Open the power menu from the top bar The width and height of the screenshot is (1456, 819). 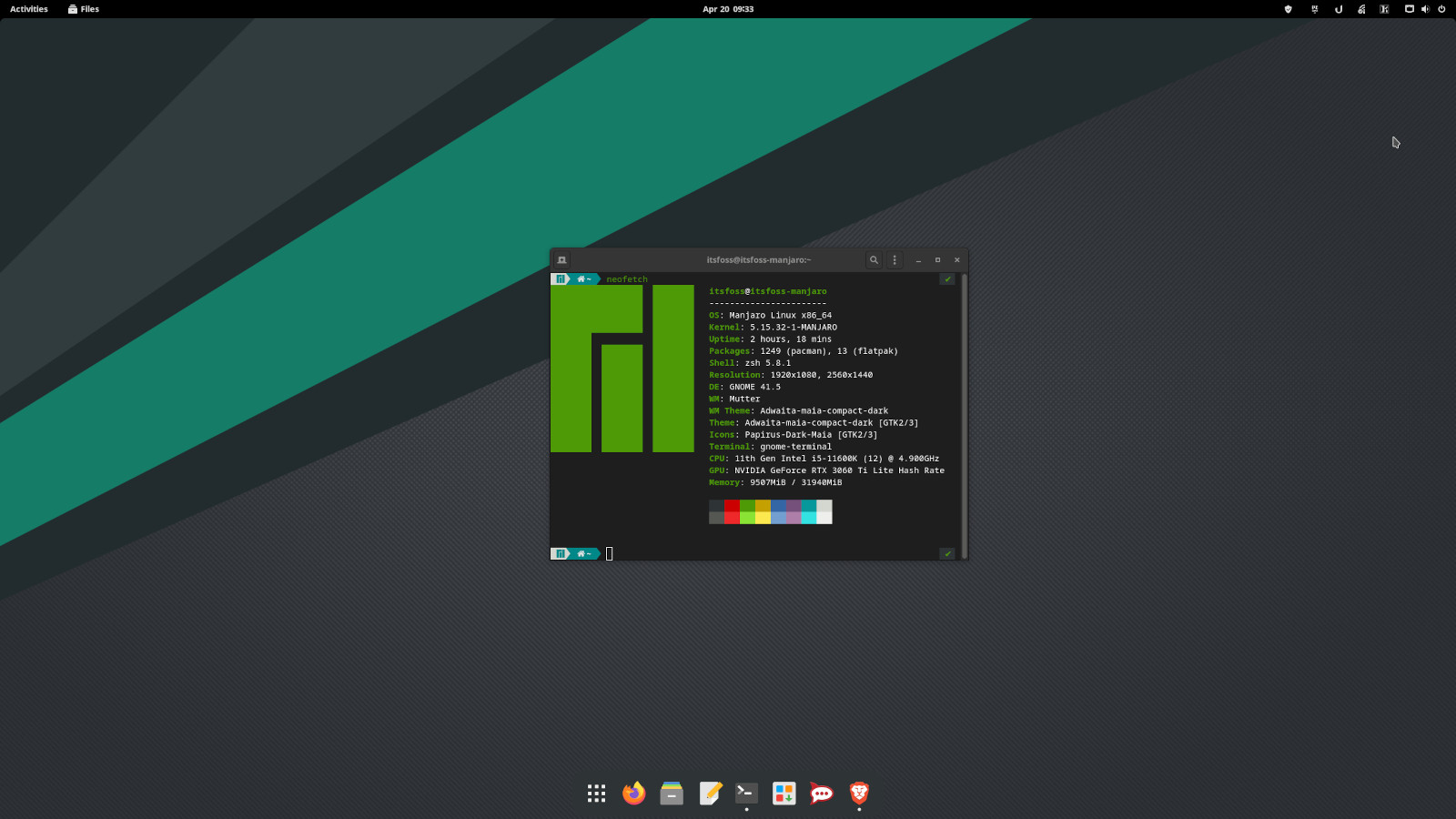point(1441,9)
